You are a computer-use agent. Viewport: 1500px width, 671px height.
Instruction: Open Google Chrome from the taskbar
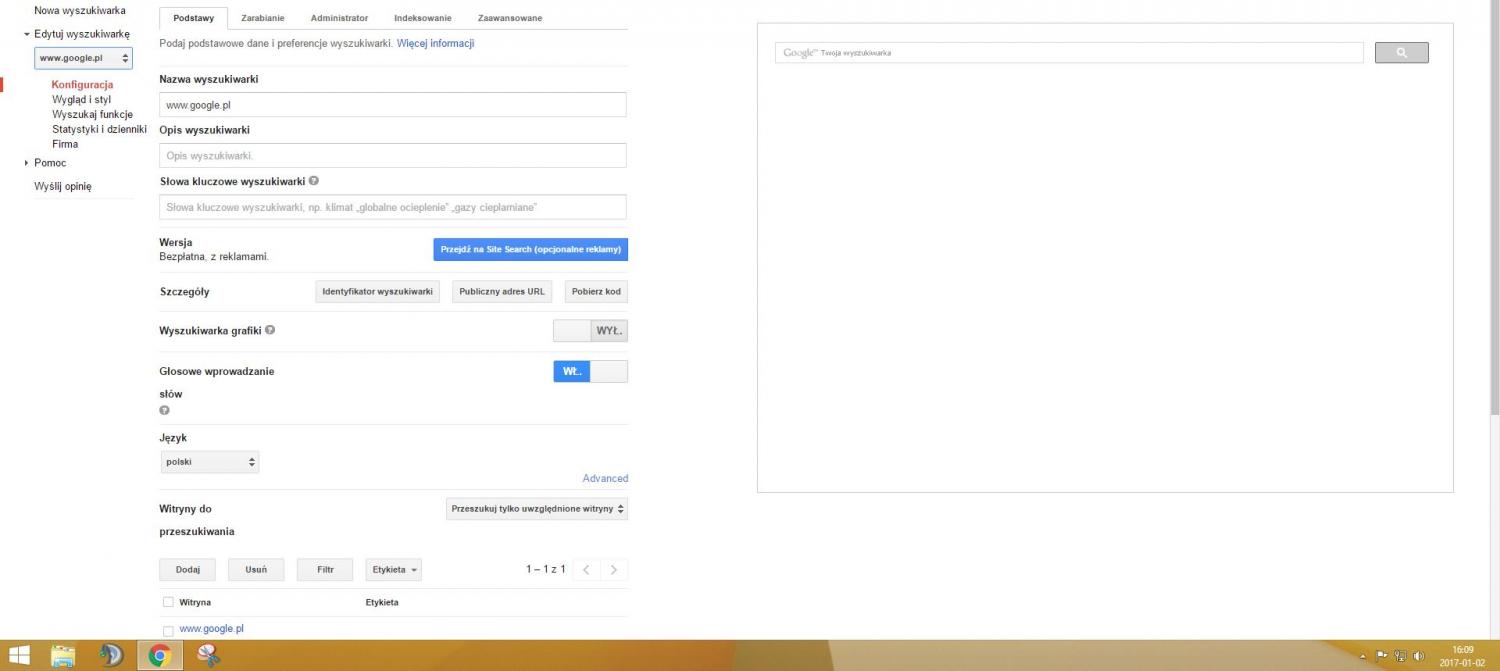[x=159, y=656]
